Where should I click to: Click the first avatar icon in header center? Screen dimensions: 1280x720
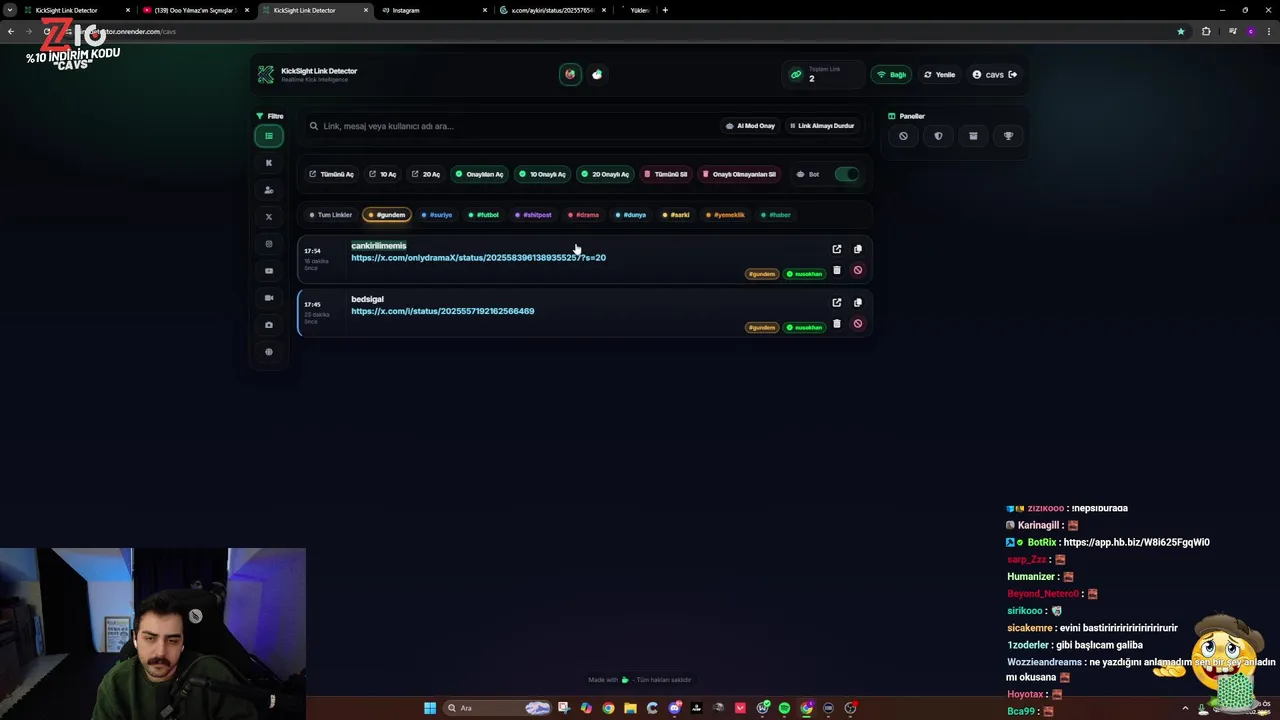(x=570, y=74)
